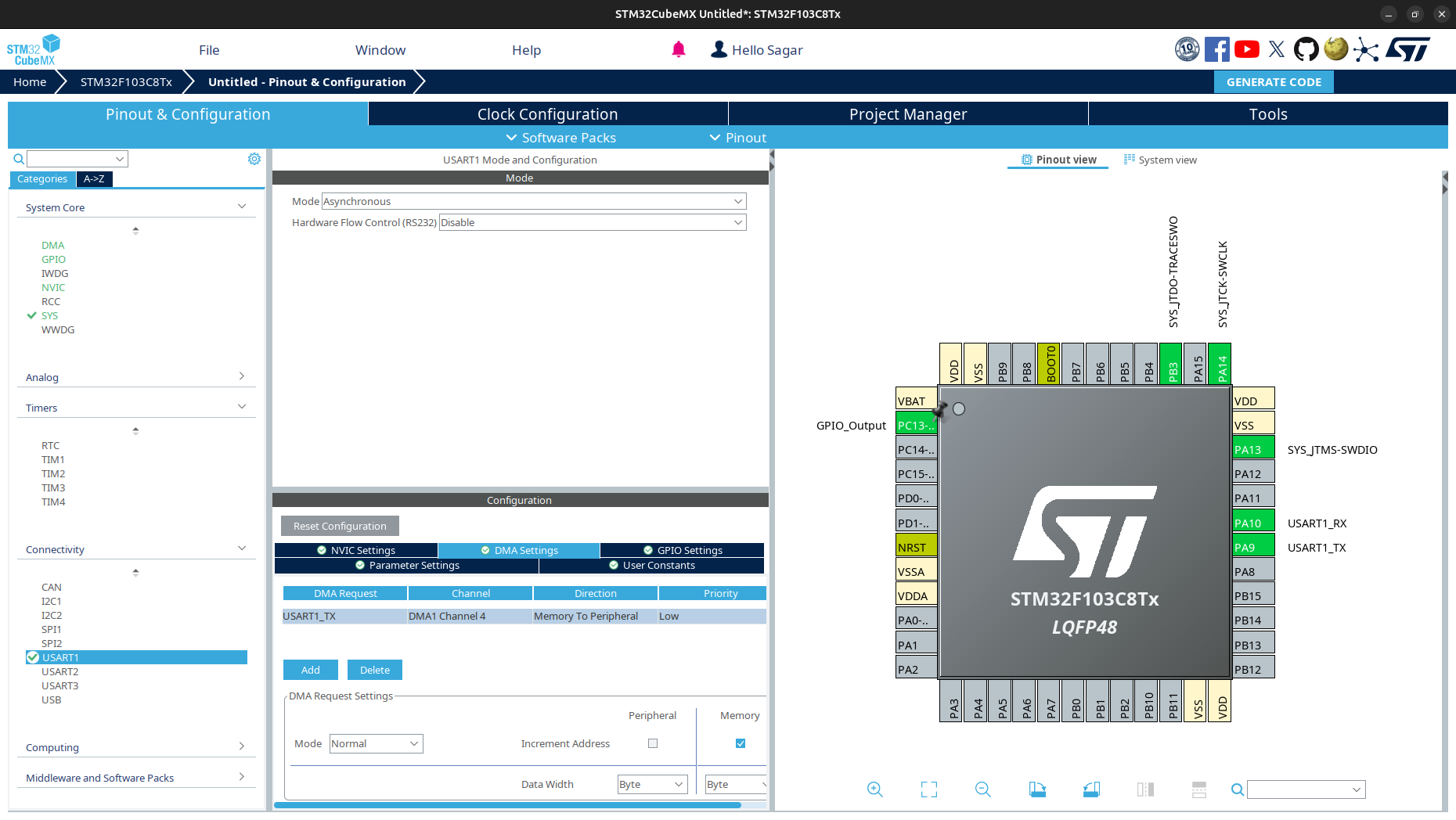Click pin PC13 on the chip
The height and width of the screenshot is (820, 1456).
[x=917, y=425]
